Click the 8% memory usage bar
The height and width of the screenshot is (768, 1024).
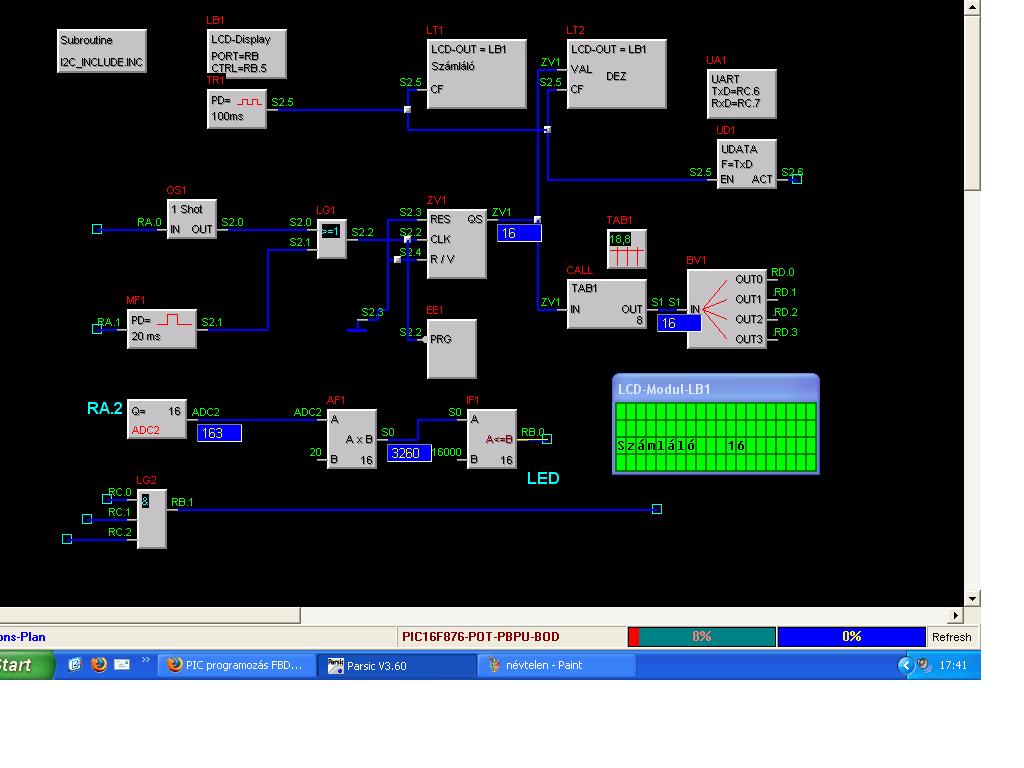[x=702, y=637]
